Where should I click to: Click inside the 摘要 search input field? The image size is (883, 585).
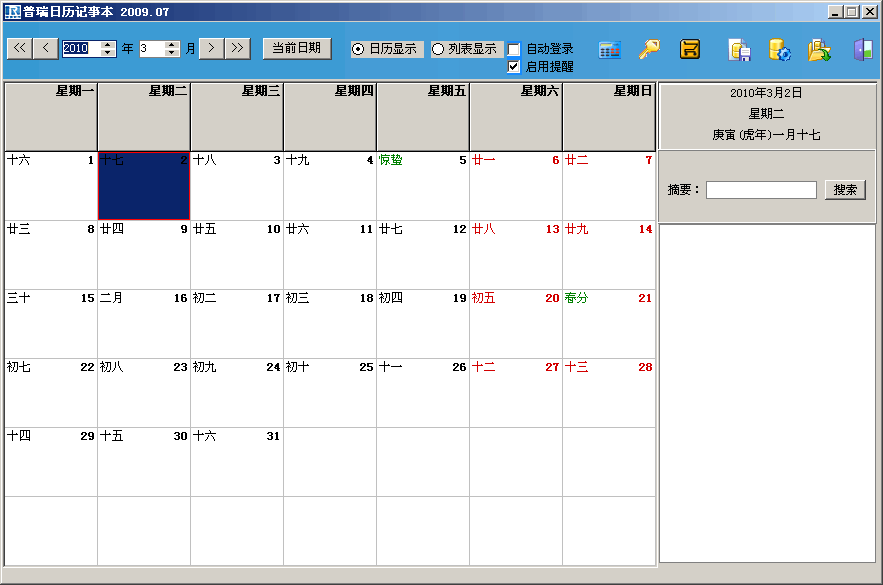coord(761,189)
